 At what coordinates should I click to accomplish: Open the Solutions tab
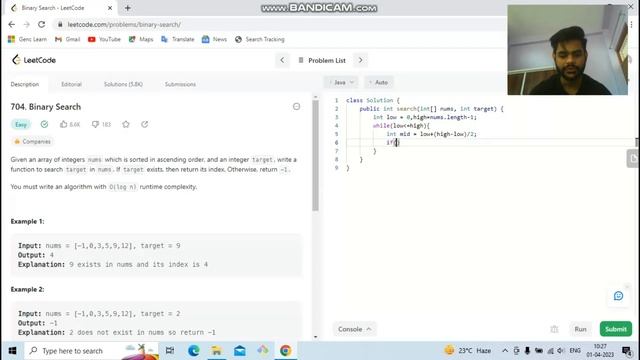click(x=123, y=84)
